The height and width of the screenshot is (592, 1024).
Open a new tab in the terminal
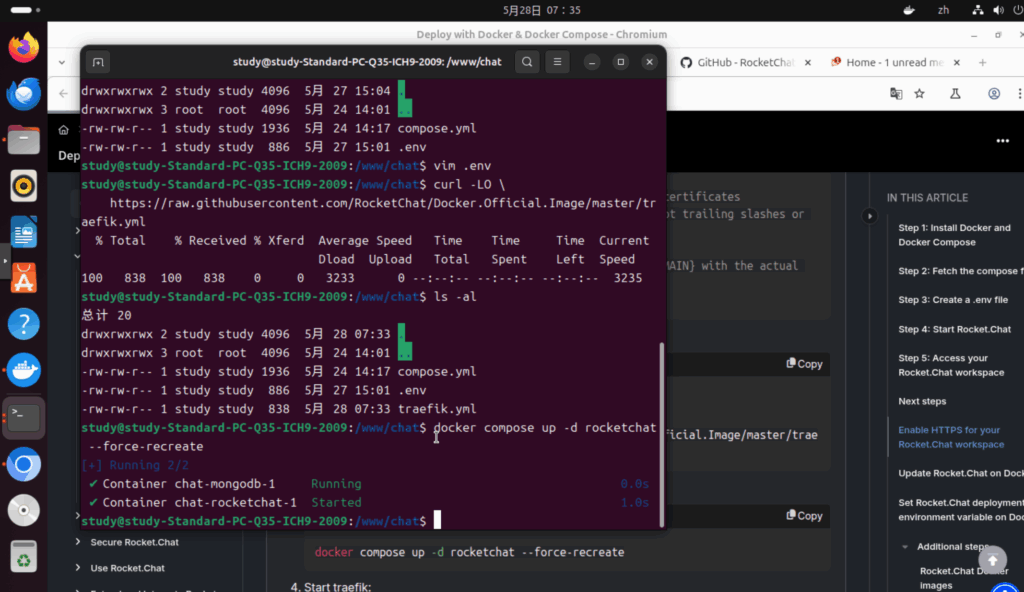pyautogui.click(x=98, y=62)
